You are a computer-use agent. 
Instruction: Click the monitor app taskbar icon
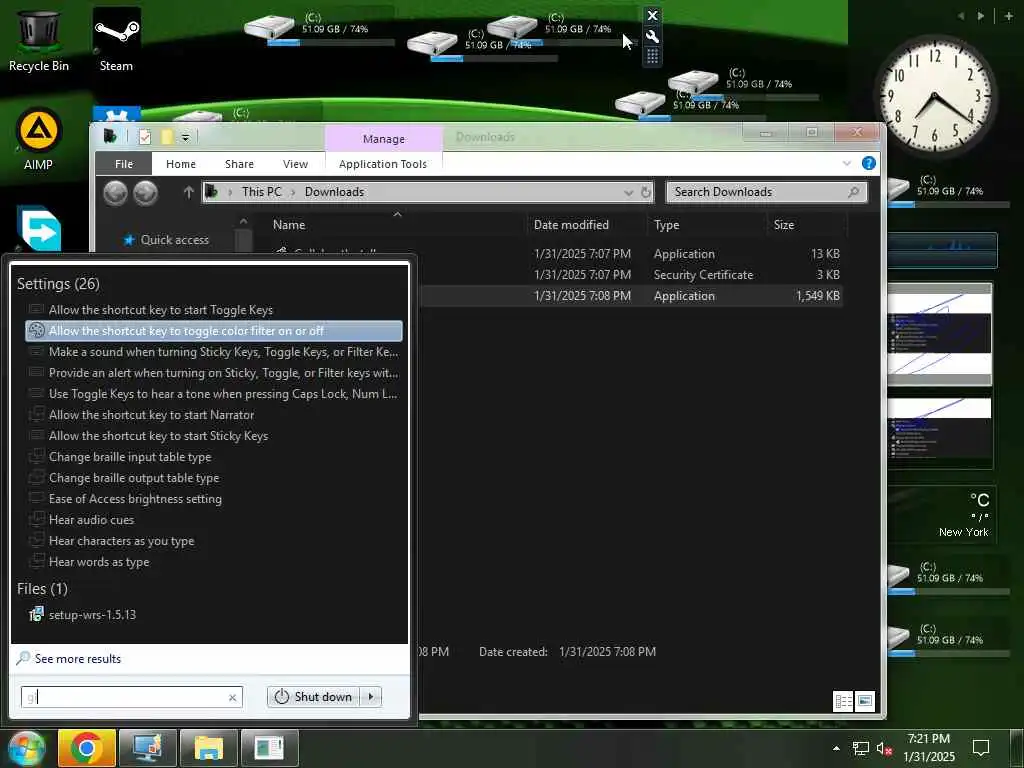pos(148,748)
